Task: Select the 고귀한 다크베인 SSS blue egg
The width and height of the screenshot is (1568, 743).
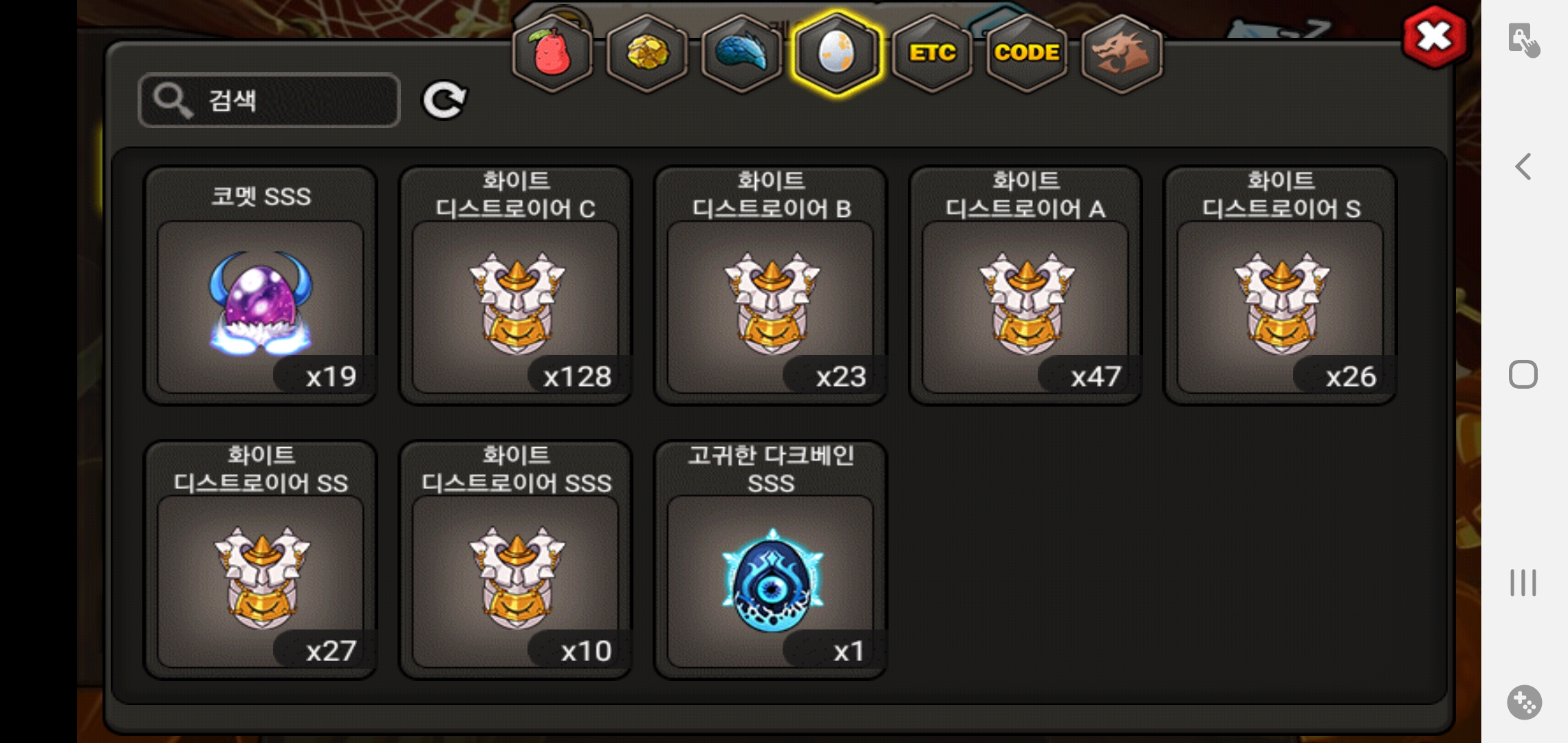Action: [771, 560]
